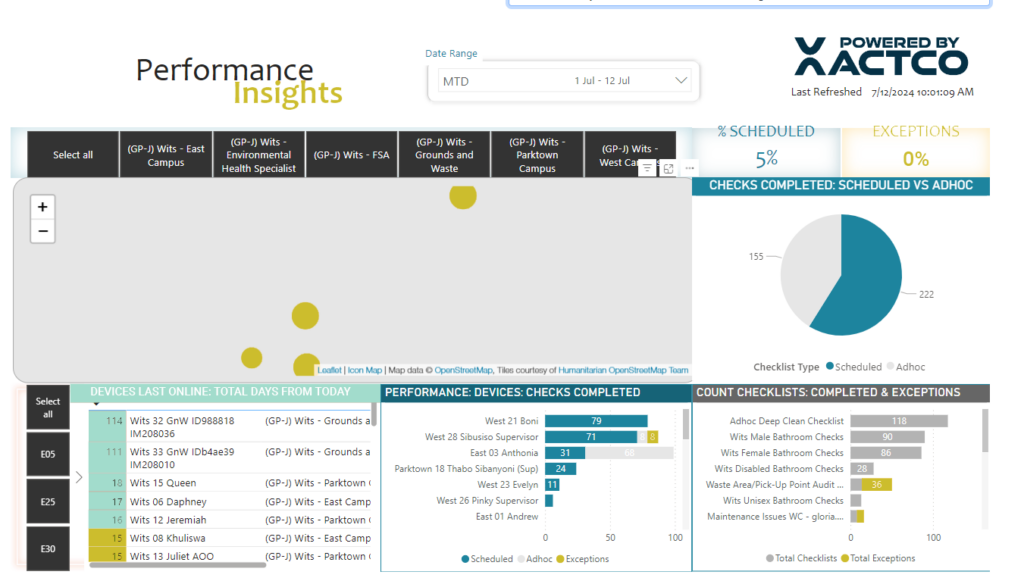Viewport: 1024px width, 581px height.
Task: Toggle the Scheduled legend item under the pie chart
Action: point(854,367)
